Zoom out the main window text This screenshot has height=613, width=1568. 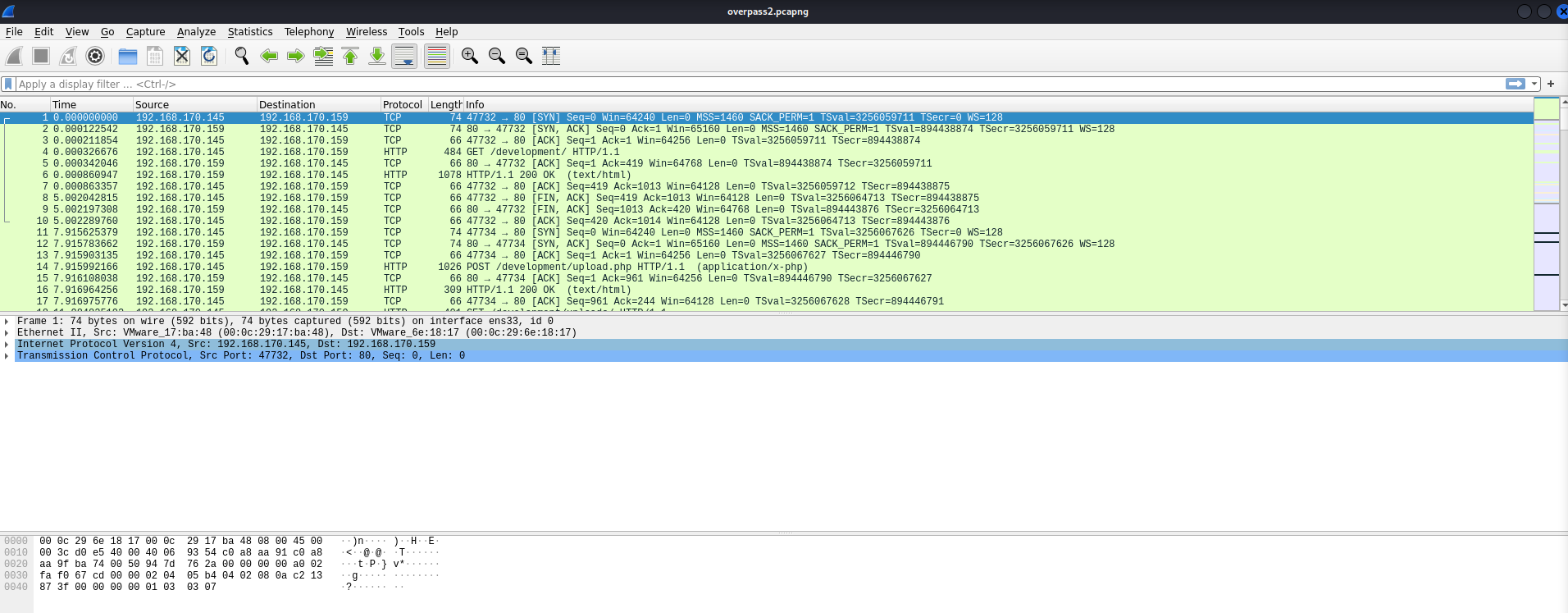point(497,56)
